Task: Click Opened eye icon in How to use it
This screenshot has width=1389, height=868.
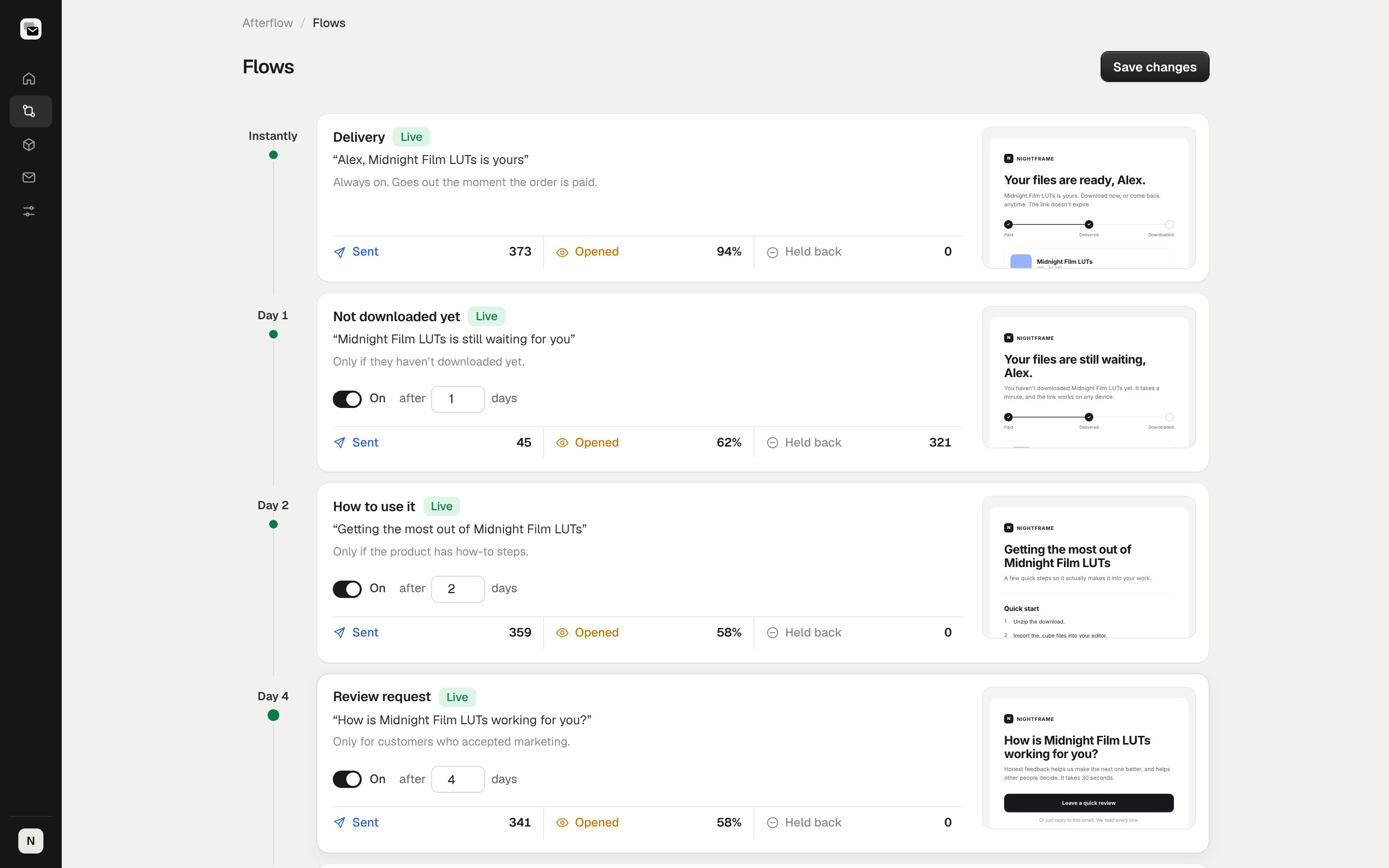Action: click(562, 633)
